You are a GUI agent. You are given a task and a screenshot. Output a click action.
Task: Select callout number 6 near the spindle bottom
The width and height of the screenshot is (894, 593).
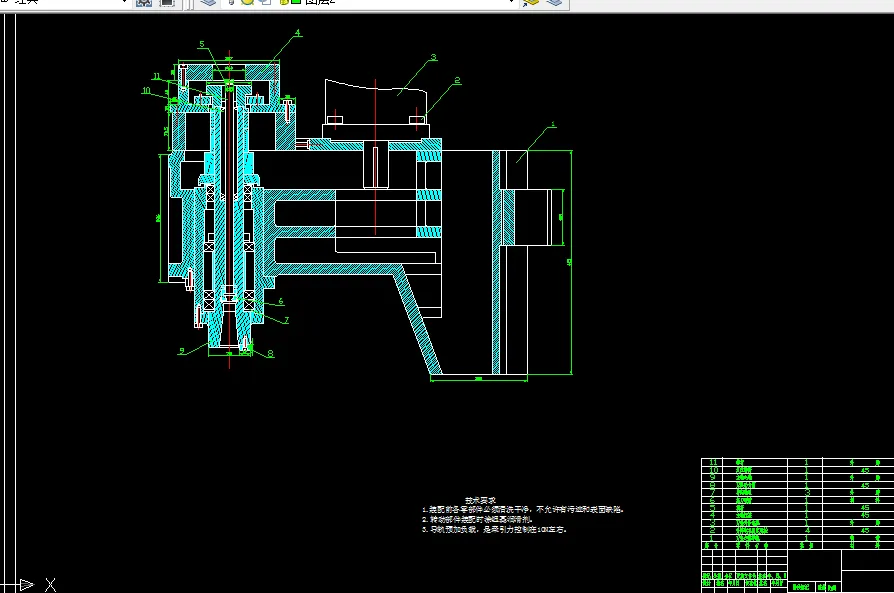(281, 301)
